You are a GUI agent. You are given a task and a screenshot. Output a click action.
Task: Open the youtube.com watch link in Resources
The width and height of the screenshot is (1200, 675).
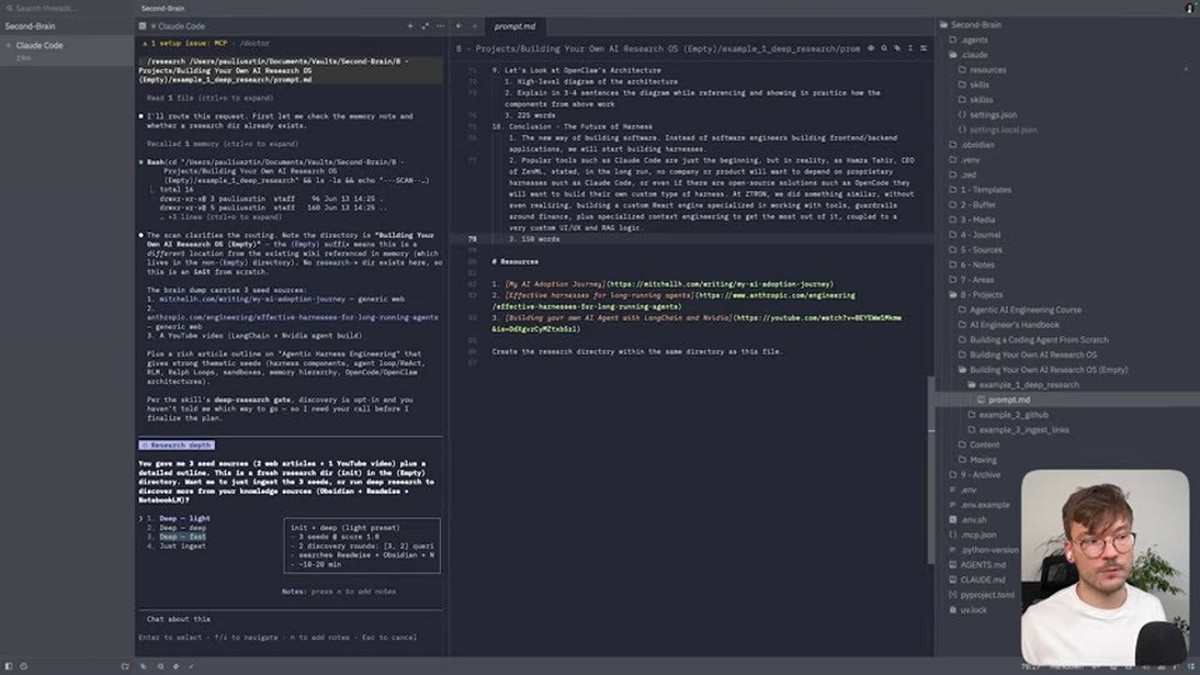(x=696, y=321)
